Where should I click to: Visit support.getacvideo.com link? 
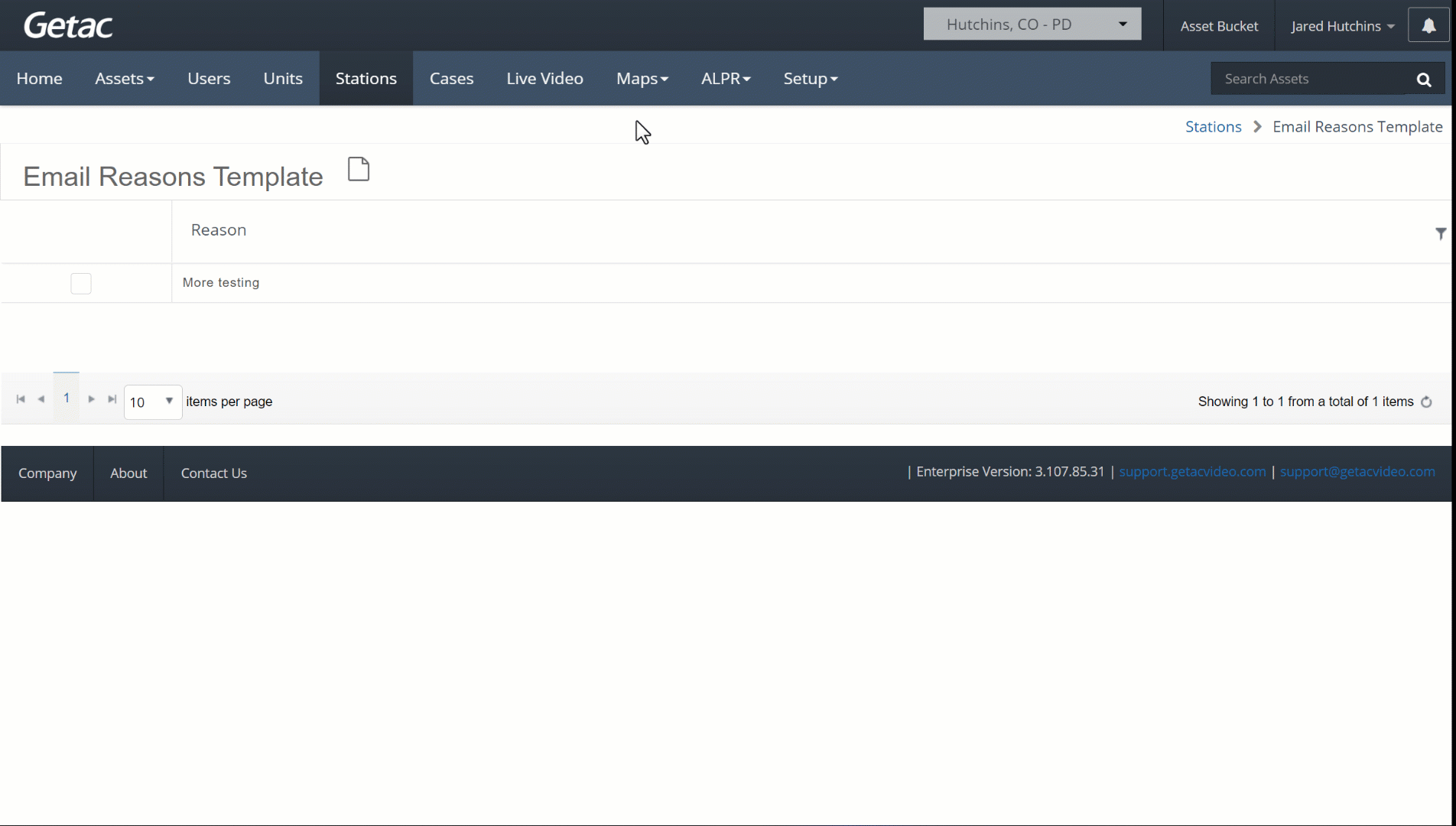point(1192,472)
